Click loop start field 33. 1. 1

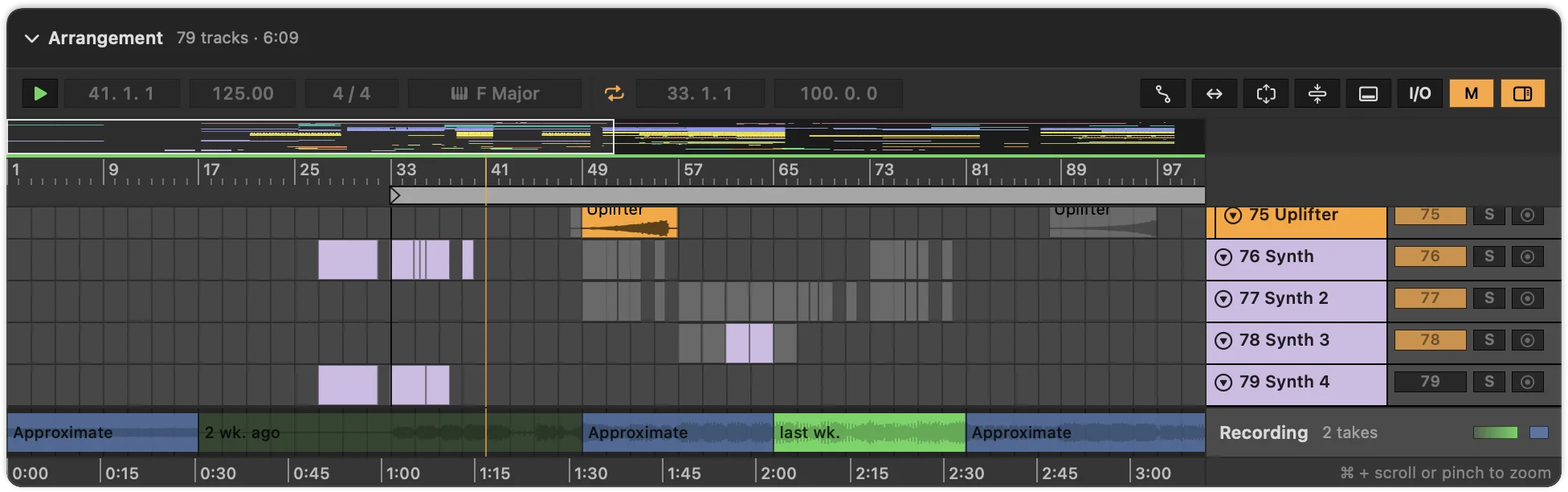[x=700, y=93]
